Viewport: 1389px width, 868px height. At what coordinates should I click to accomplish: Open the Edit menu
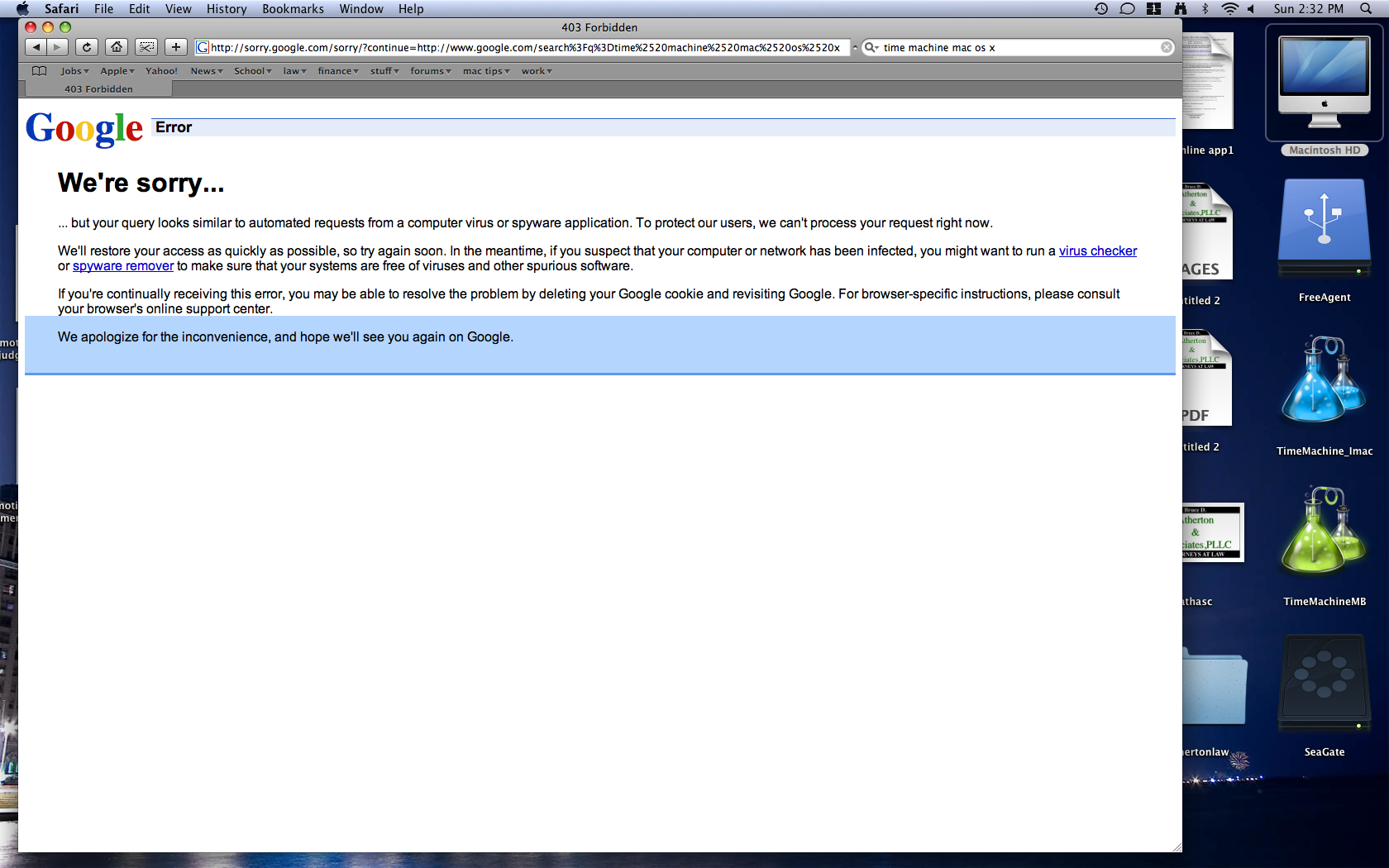point(139,9)
